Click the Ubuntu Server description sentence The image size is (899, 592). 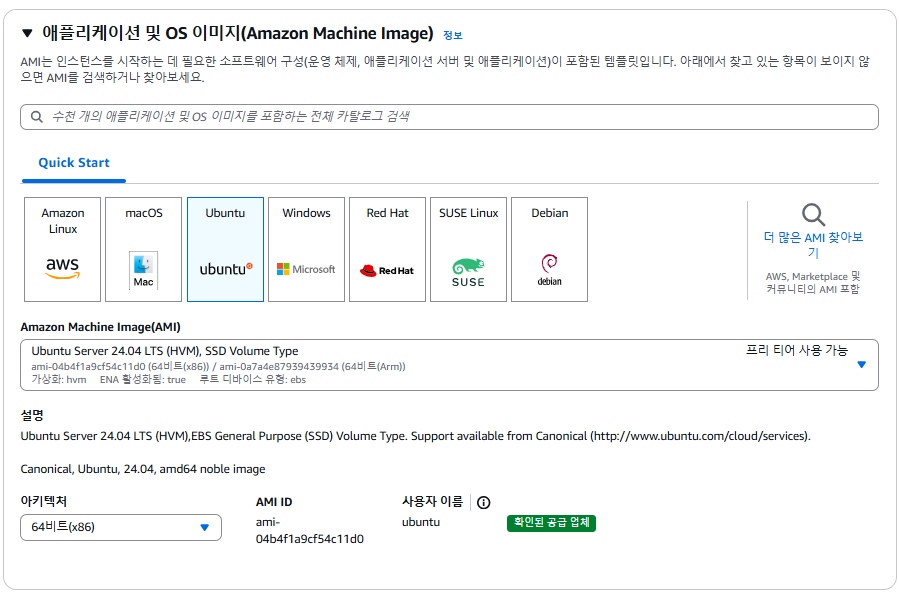[x=416, y=436]
